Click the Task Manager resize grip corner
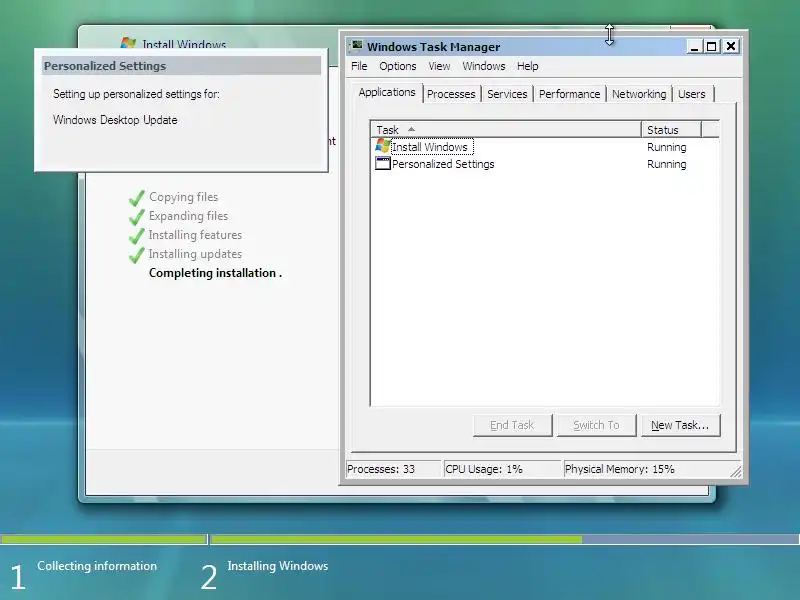The height and width of the screenshot is (600, 800). [735, 471]
